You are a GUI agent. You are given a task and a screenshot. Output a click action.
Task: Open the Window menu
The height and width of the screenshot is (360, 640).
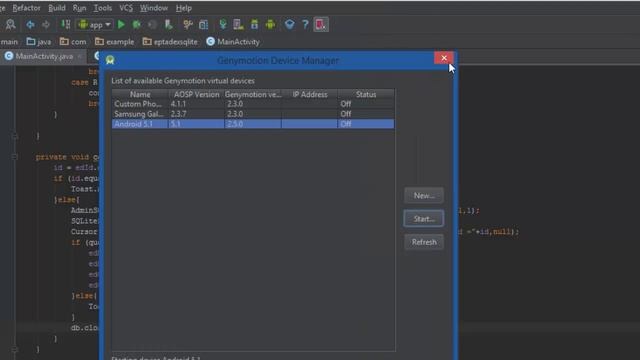click(x=153, y=8)
